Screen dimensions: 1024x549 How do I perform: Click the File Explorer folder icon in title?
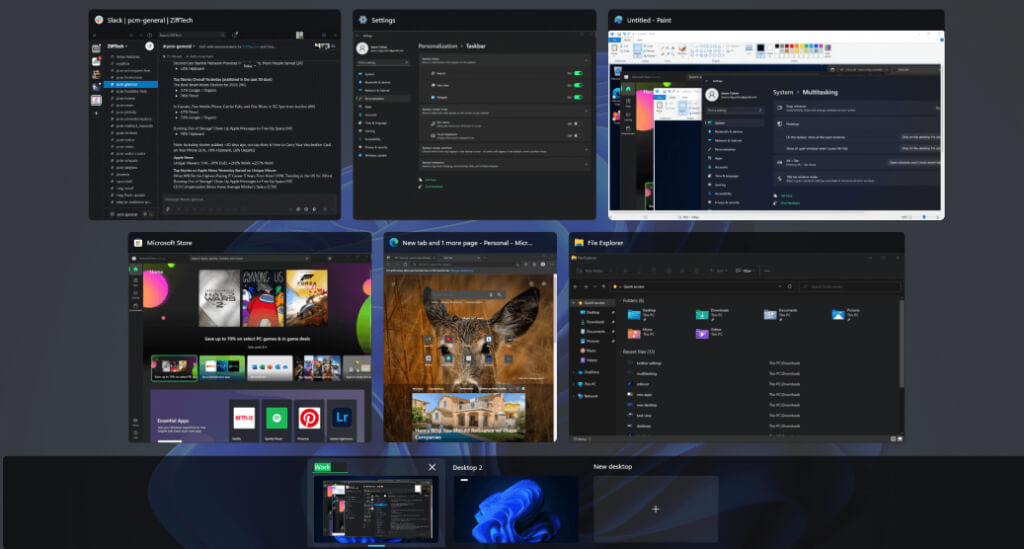[x=579, y=243]
